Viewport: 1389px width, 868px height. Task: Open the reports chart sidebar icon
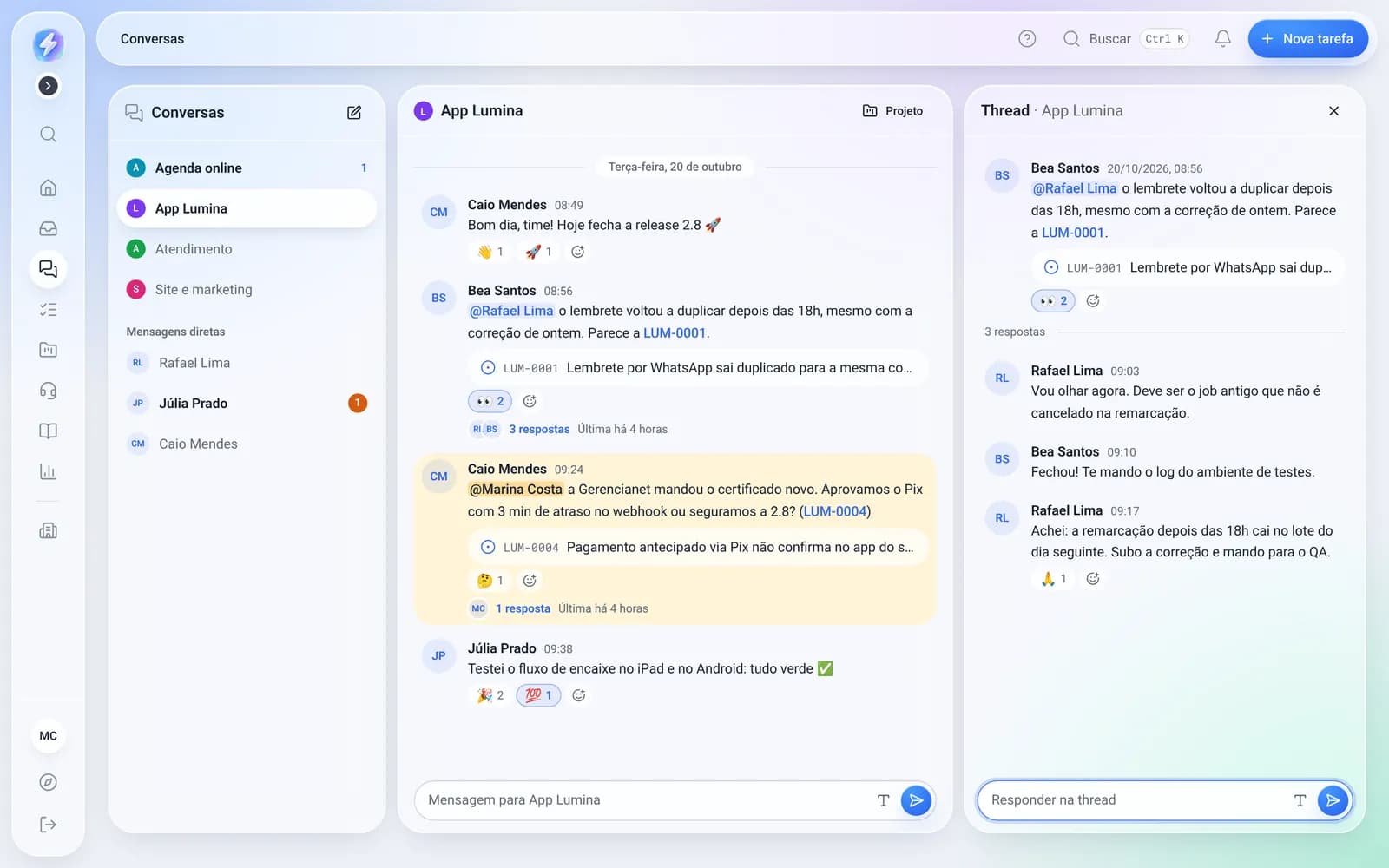[x=48, y=471]
